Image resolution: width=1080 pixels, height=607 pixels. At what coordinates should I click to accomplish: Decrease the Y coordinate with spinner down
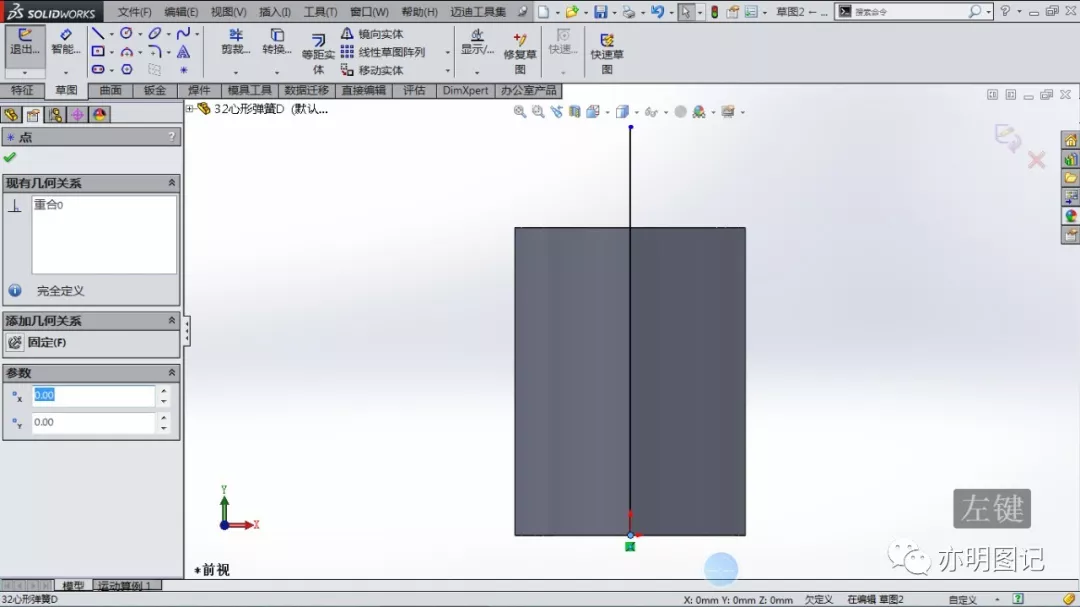click(x=163, y=428)
